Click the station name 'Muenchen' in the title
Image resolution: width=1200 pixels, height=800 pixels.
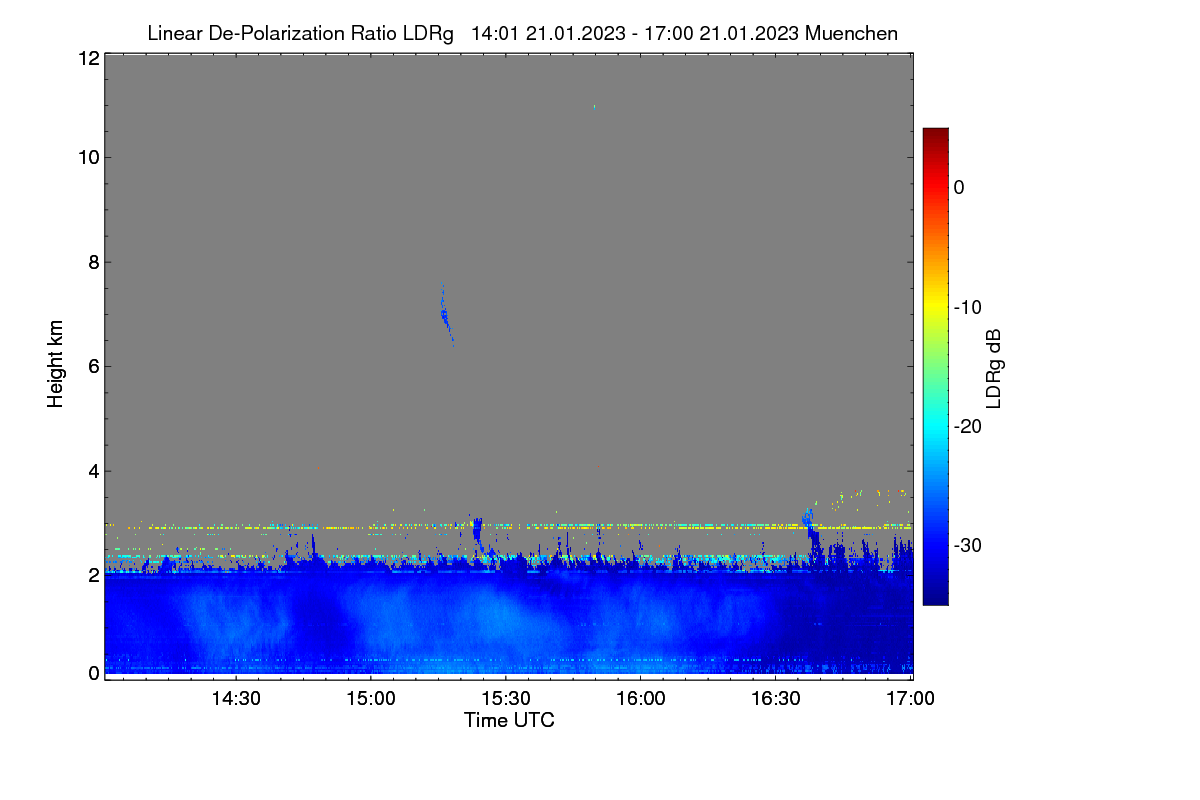click(851, 34)
